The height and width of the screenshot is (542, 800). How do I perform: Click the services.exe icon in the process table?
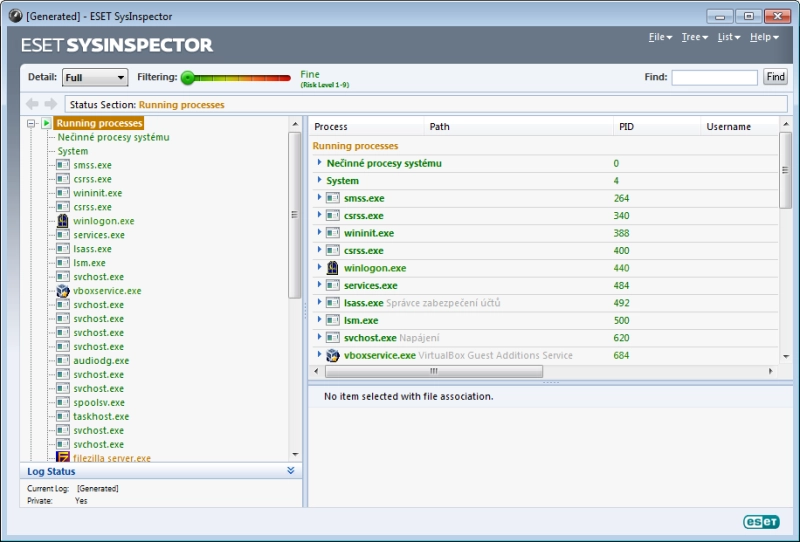[333, 285]
